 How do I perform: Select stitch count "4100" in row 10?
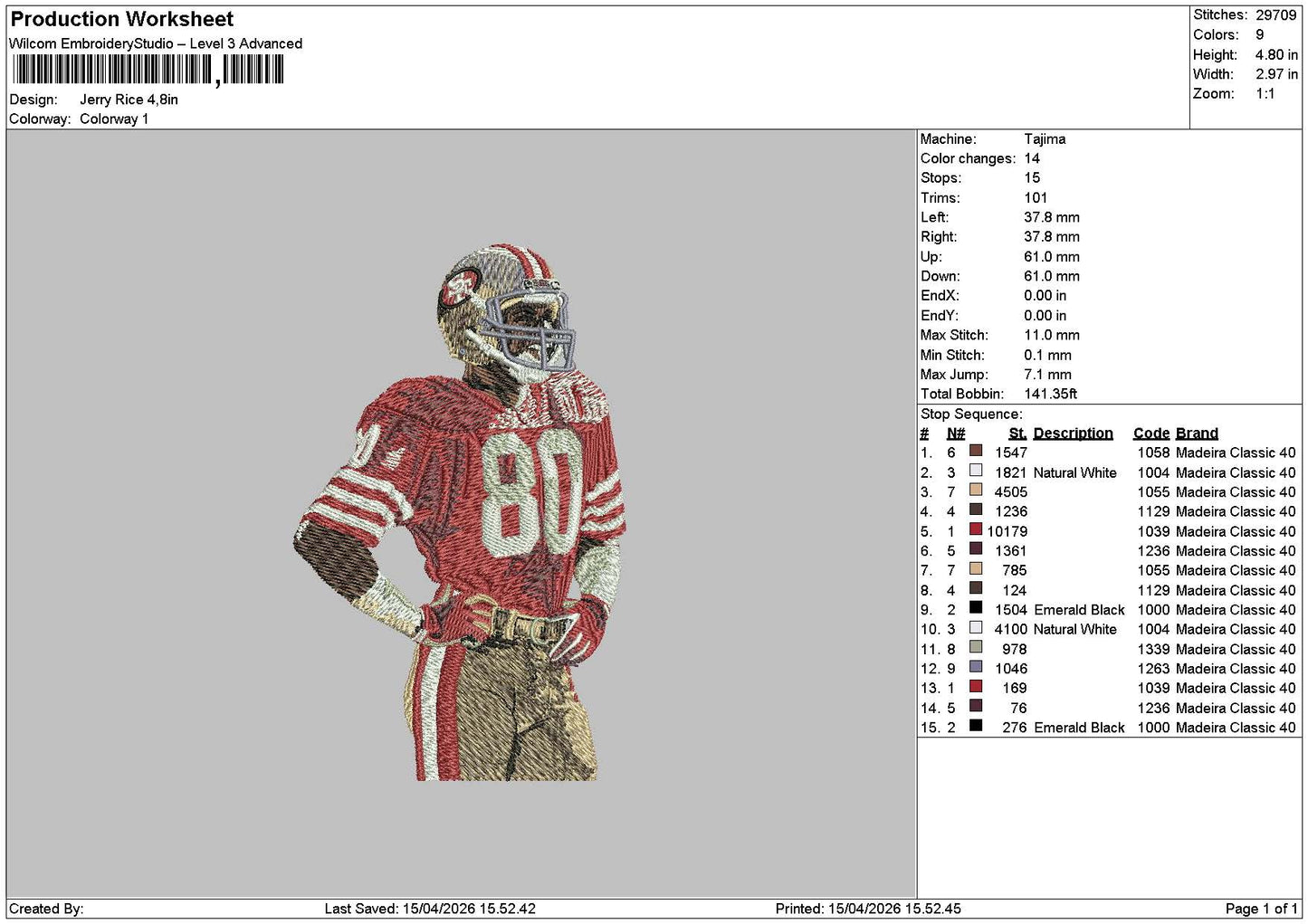tap(1011, 629)
